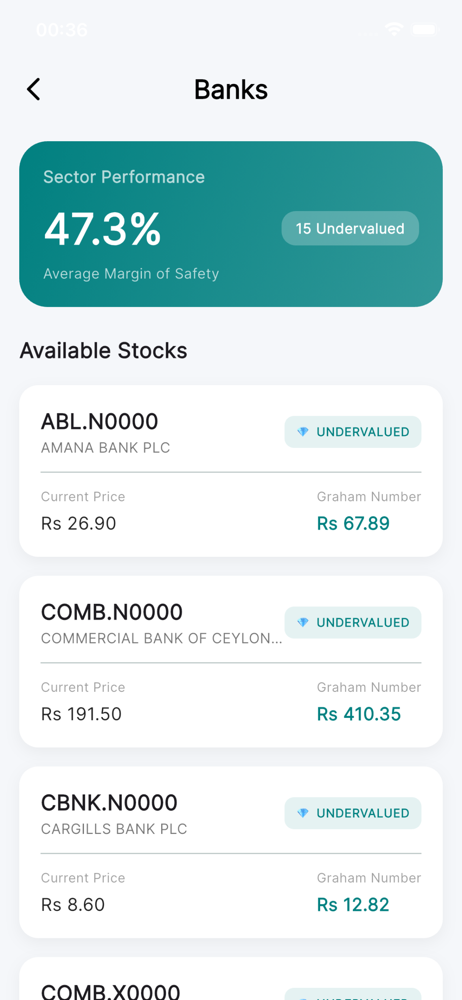Image resolution: width=462 pixels, height=1000 pixels.
Task: Select Current Price Rs 8.60 value
Action: click(x=73, y=905)
